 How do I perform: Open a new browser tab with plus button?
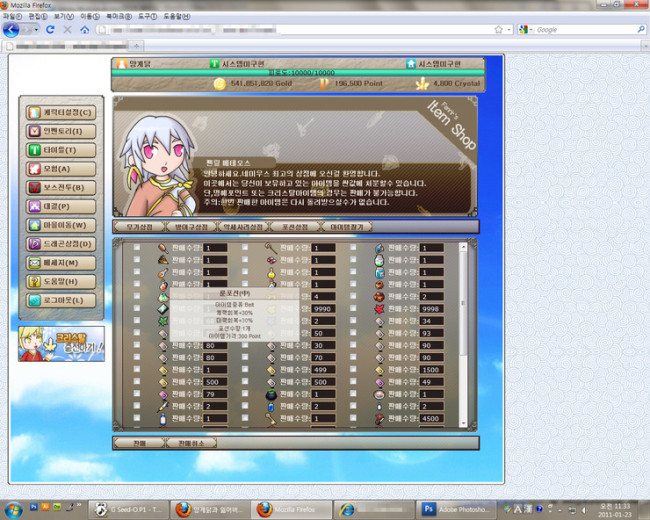[x=136, y=46]
